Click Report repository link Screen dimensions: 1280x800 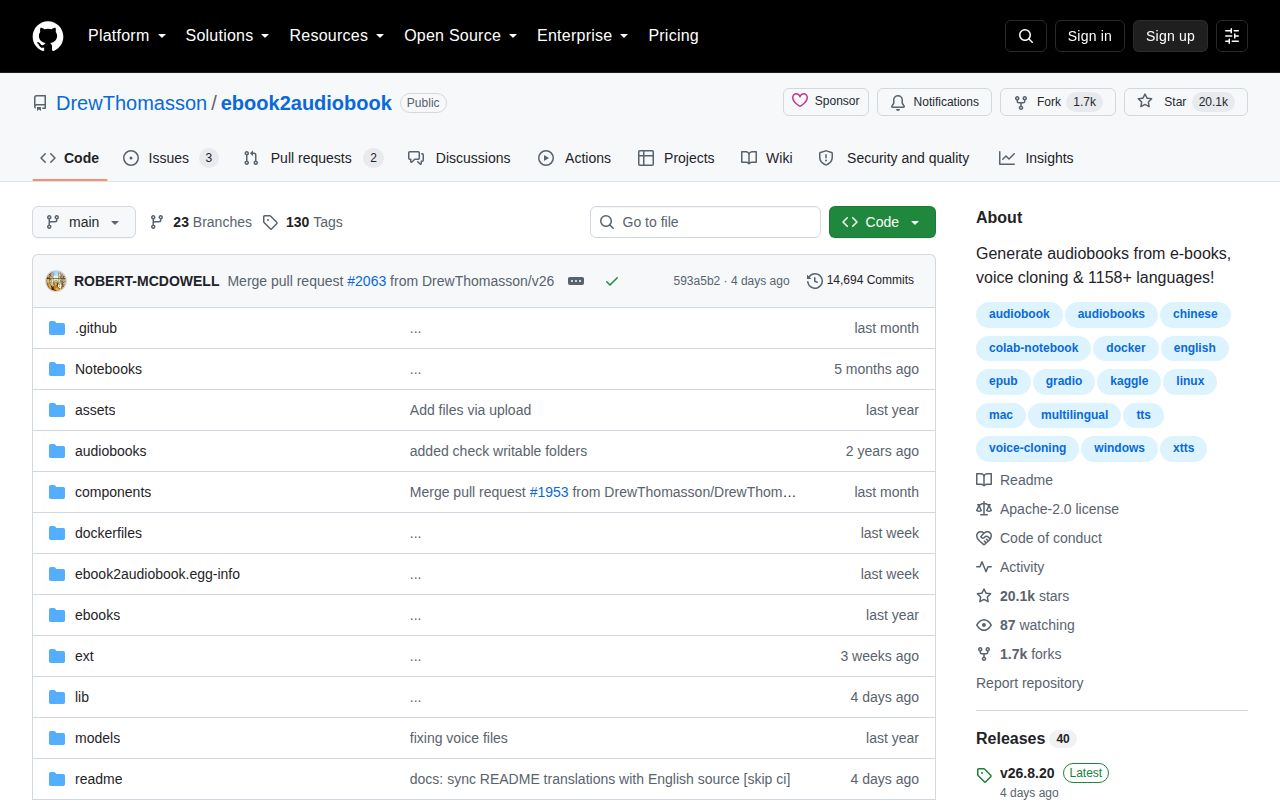coord(1029,683)
